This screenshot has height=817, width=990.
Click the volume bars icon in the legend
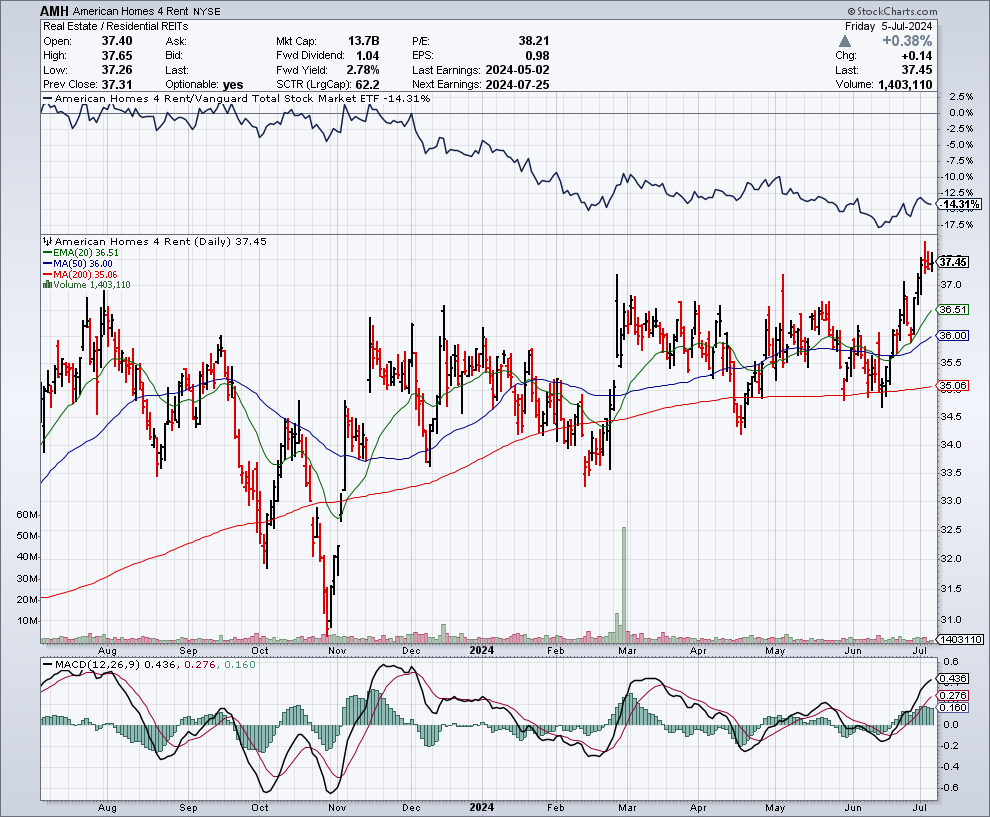point(47,285)
